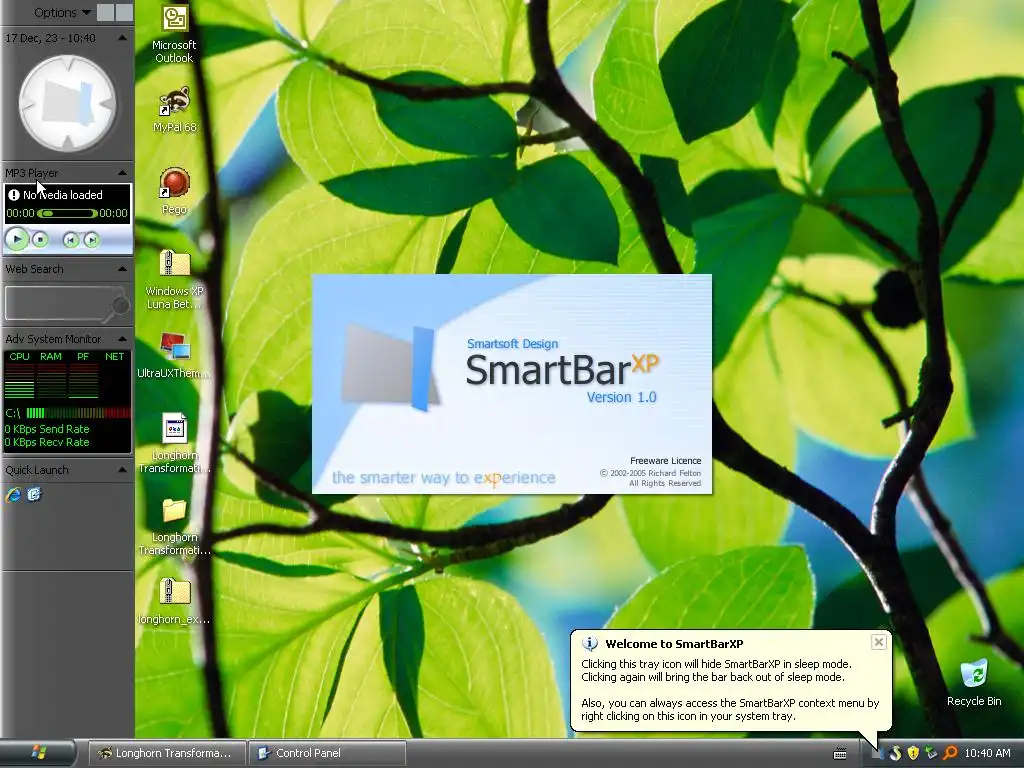Click the orange magnifier tray icon
The image size is (1024, 768).
950,753
